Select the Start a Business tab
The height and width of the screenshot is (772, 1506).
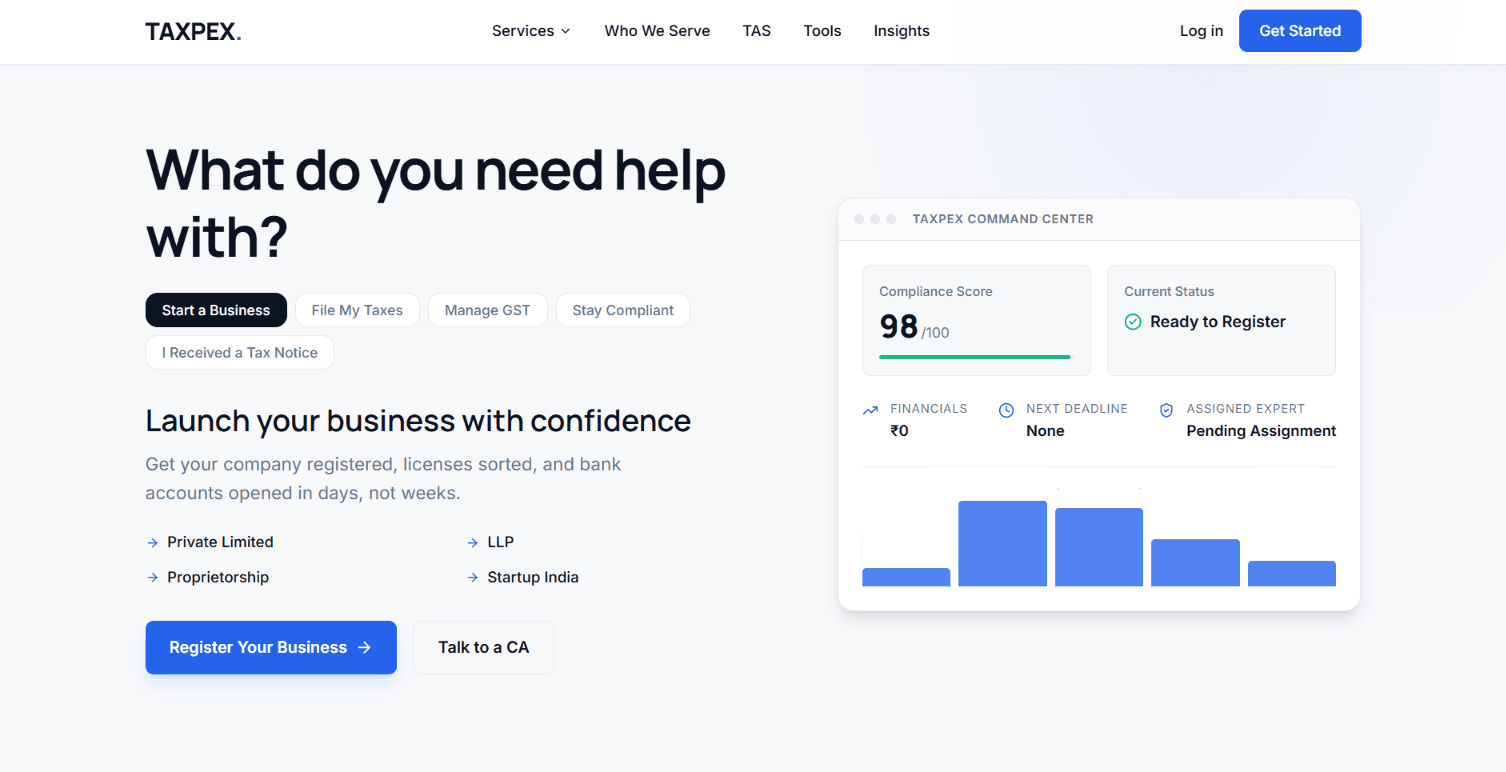(x=216, y=310)
